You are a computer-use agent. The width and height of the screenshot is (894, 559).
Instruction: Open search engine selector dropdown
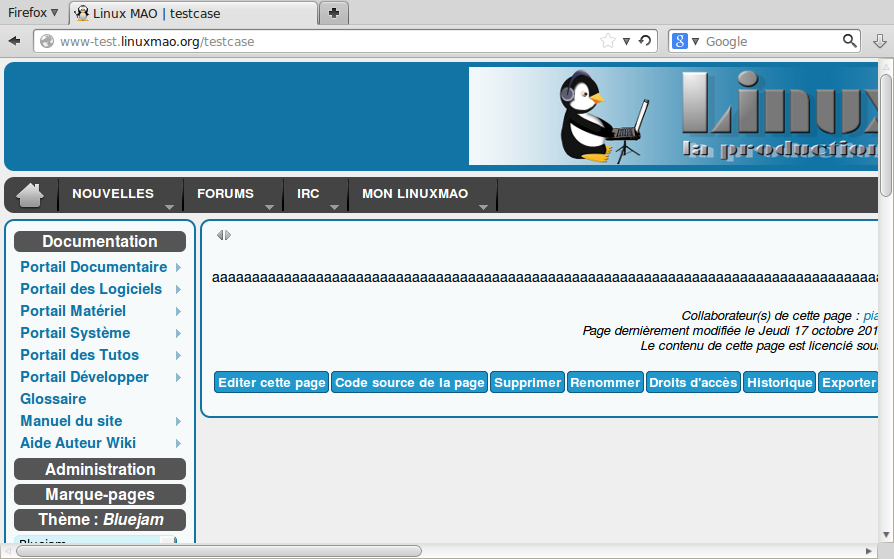click(x=695, y=41)
